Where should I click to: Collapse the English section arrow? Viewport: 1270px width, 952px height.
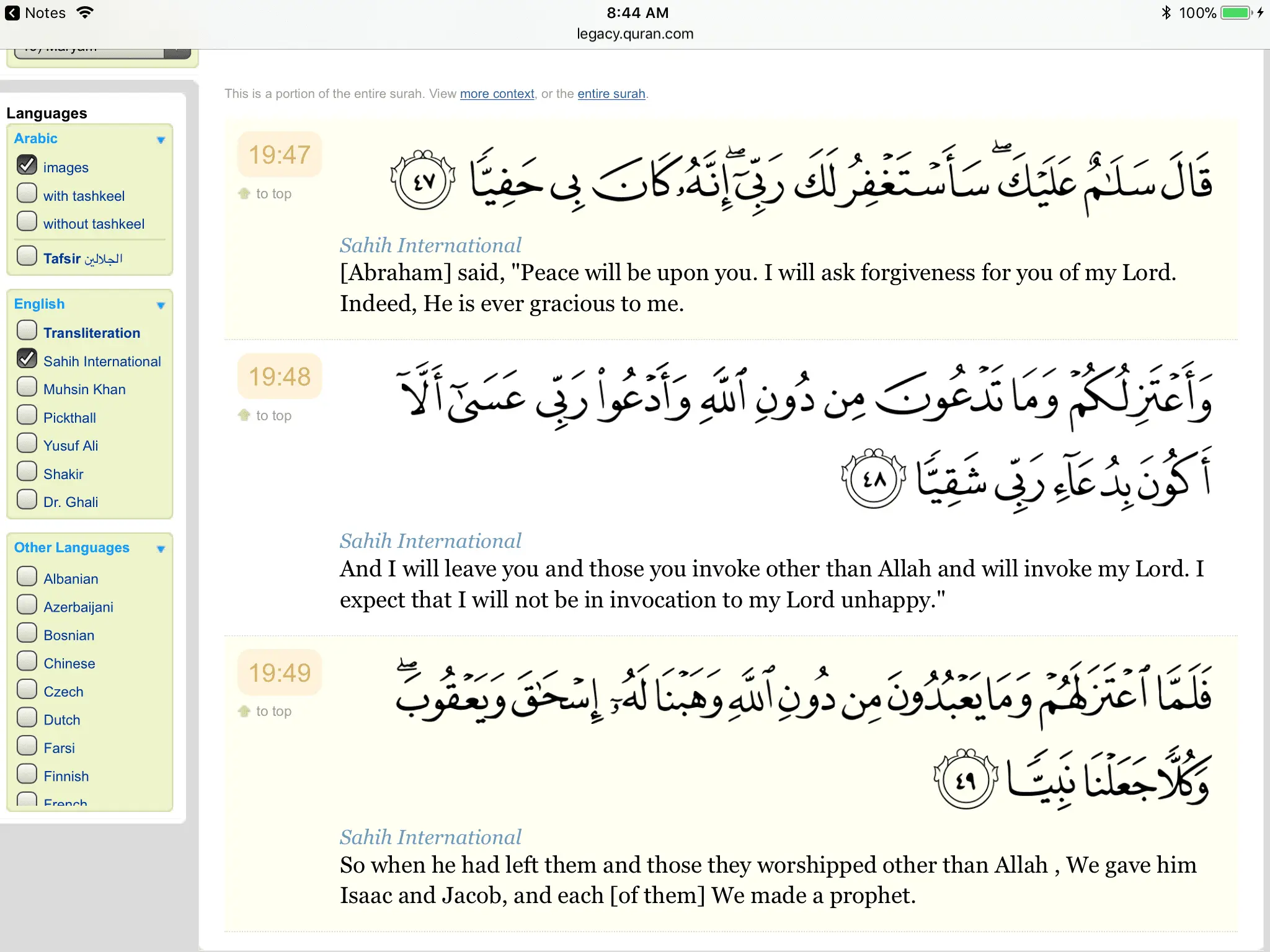point(161,306)
